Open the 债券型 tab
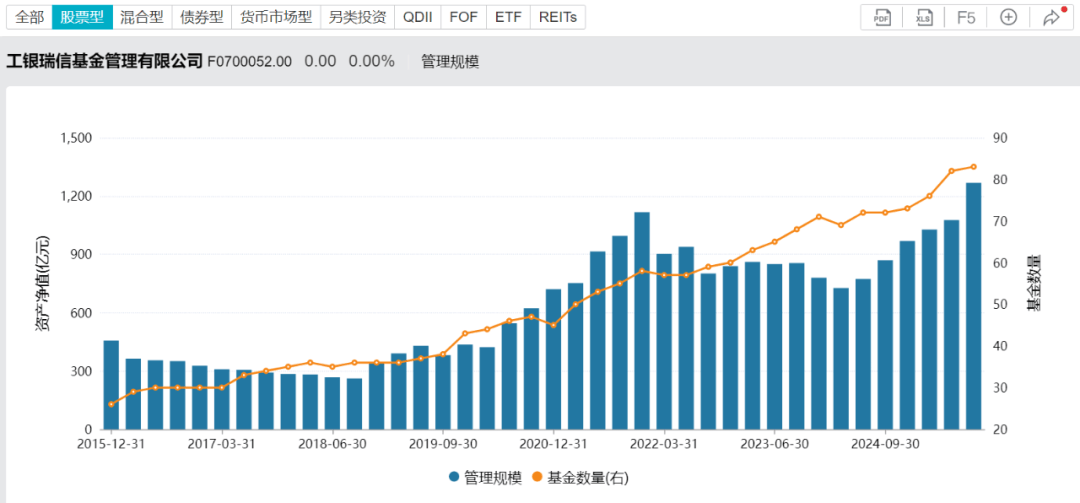The height and width of the screenshot is (503, 1080). 201,17
